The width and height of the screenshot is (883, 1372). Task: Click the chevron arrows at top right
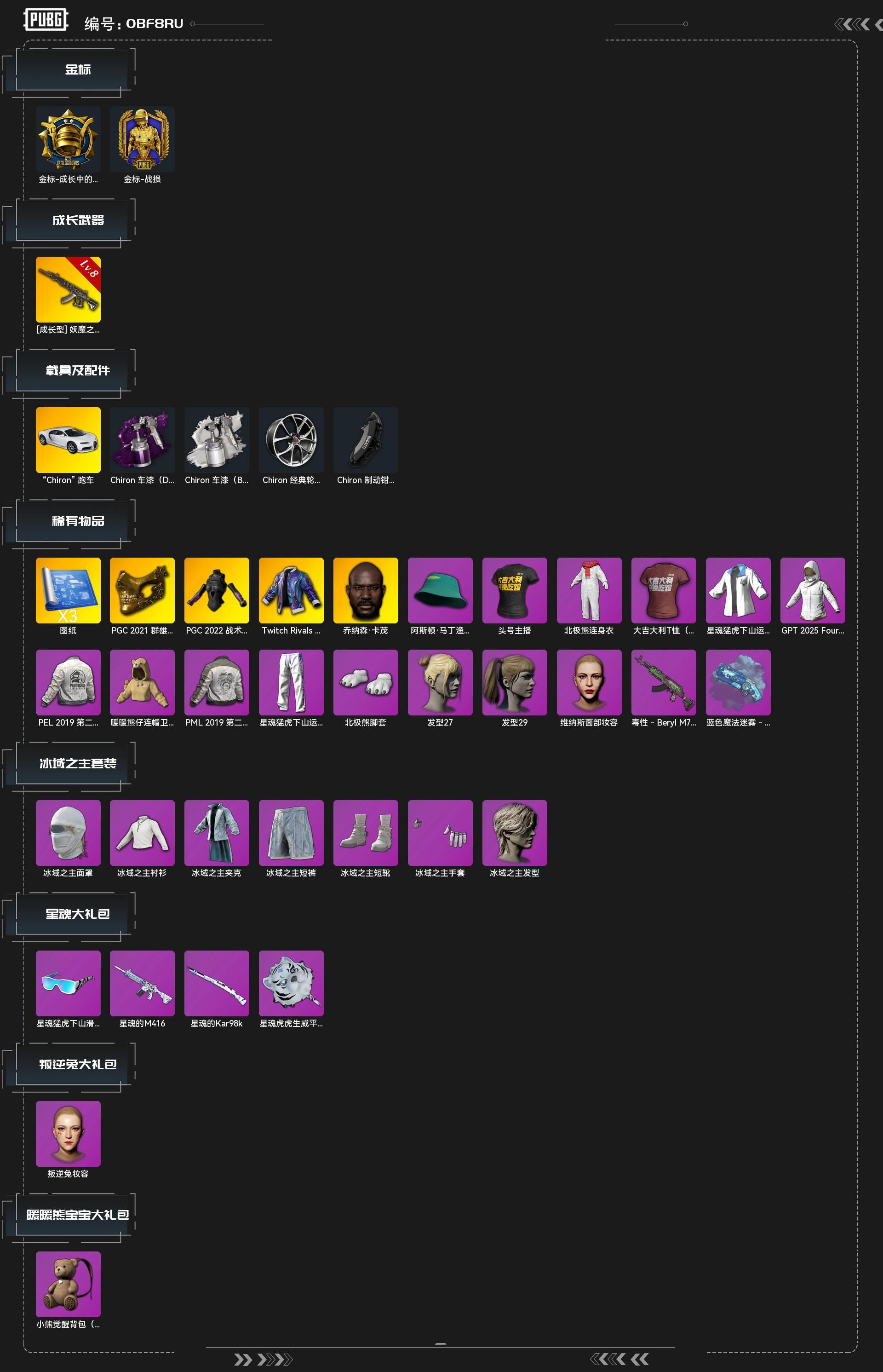(858, 24)
